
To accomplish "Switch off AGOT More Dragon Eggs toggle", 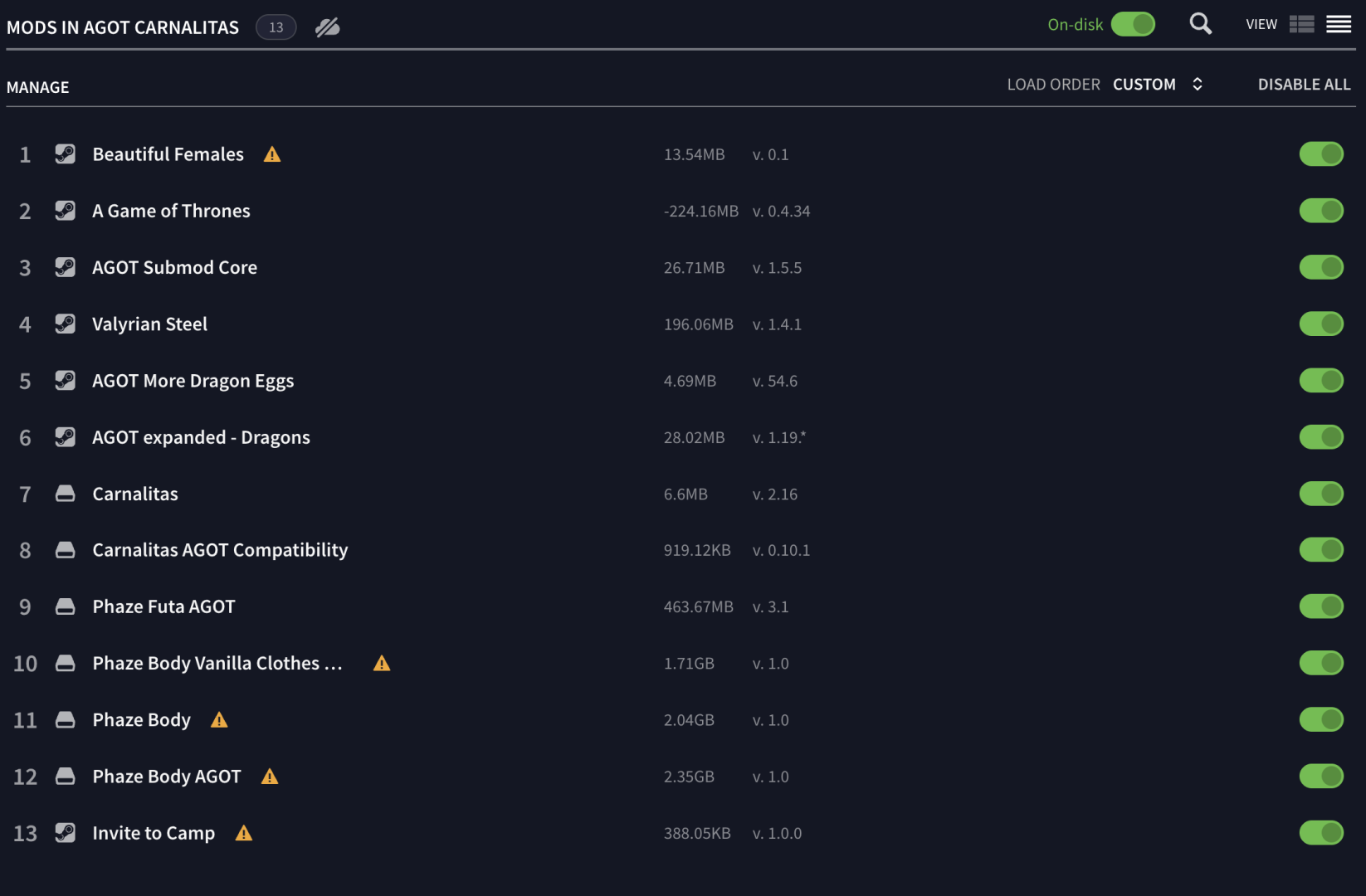I will pos(1321,381).
